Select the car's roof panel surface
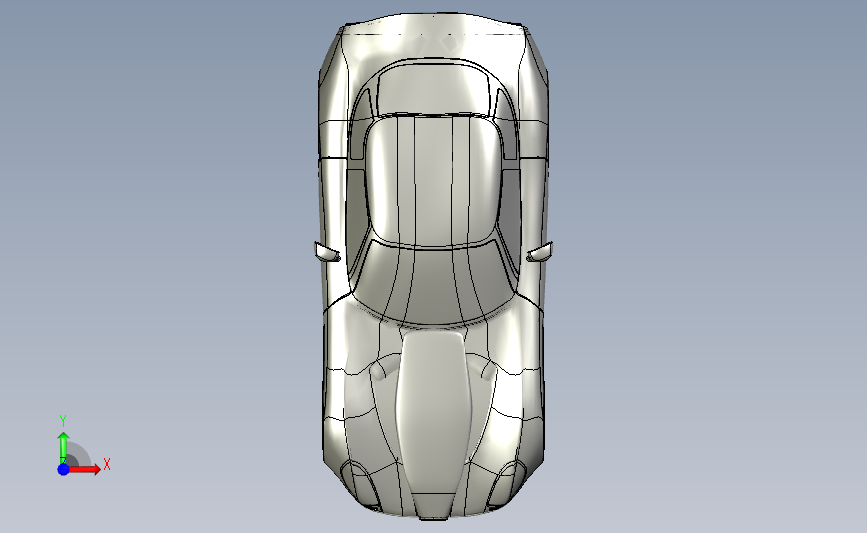 [433, 180]
